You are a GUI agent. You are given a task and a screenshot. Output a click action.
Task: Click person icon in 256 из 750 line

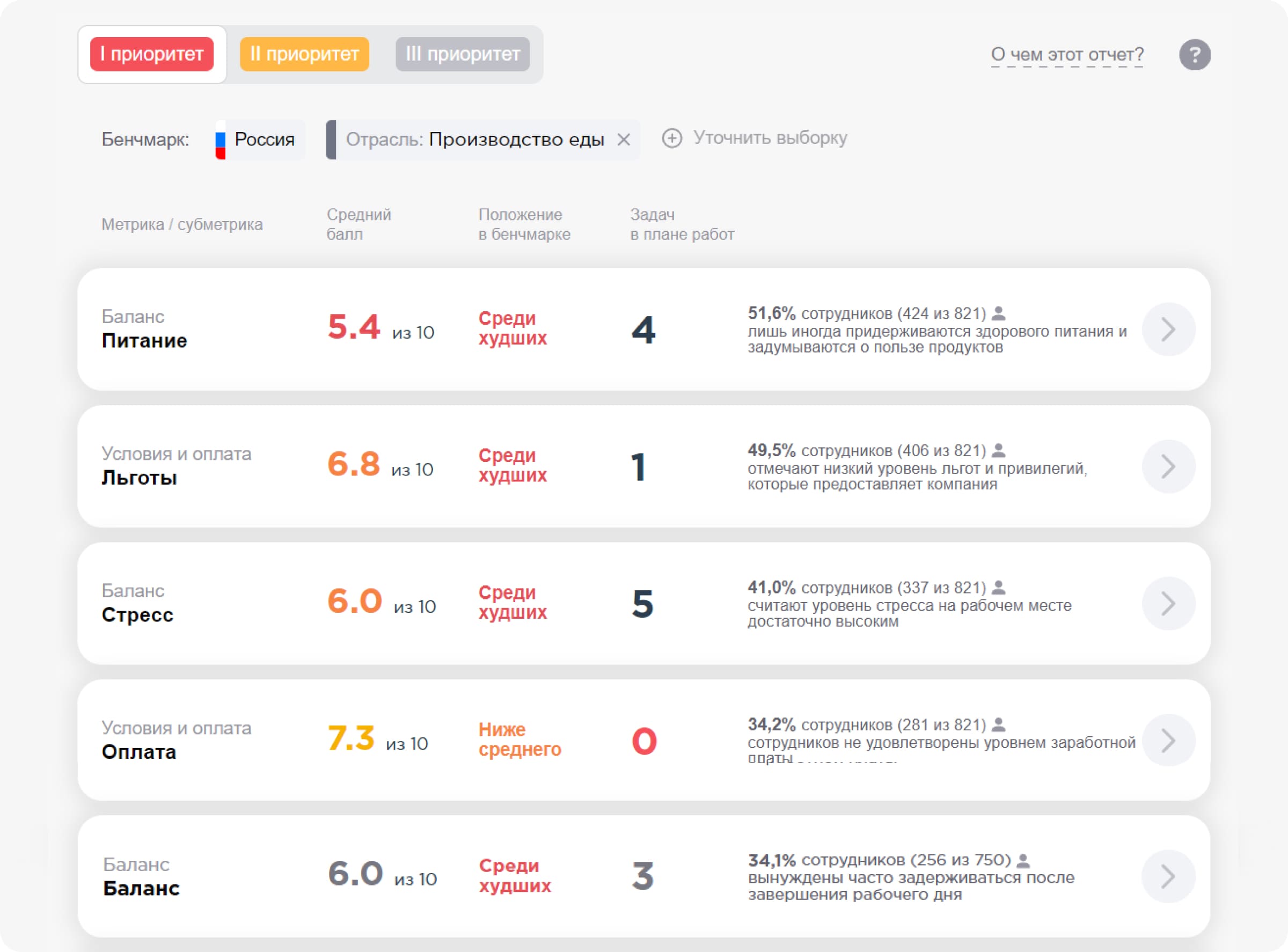[1023, 861]
